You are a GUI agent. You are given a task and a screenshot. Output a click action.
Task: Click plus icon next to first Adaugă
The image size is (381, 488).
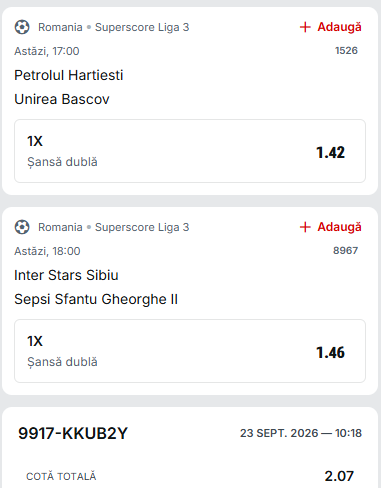click(x=305, y=27)
